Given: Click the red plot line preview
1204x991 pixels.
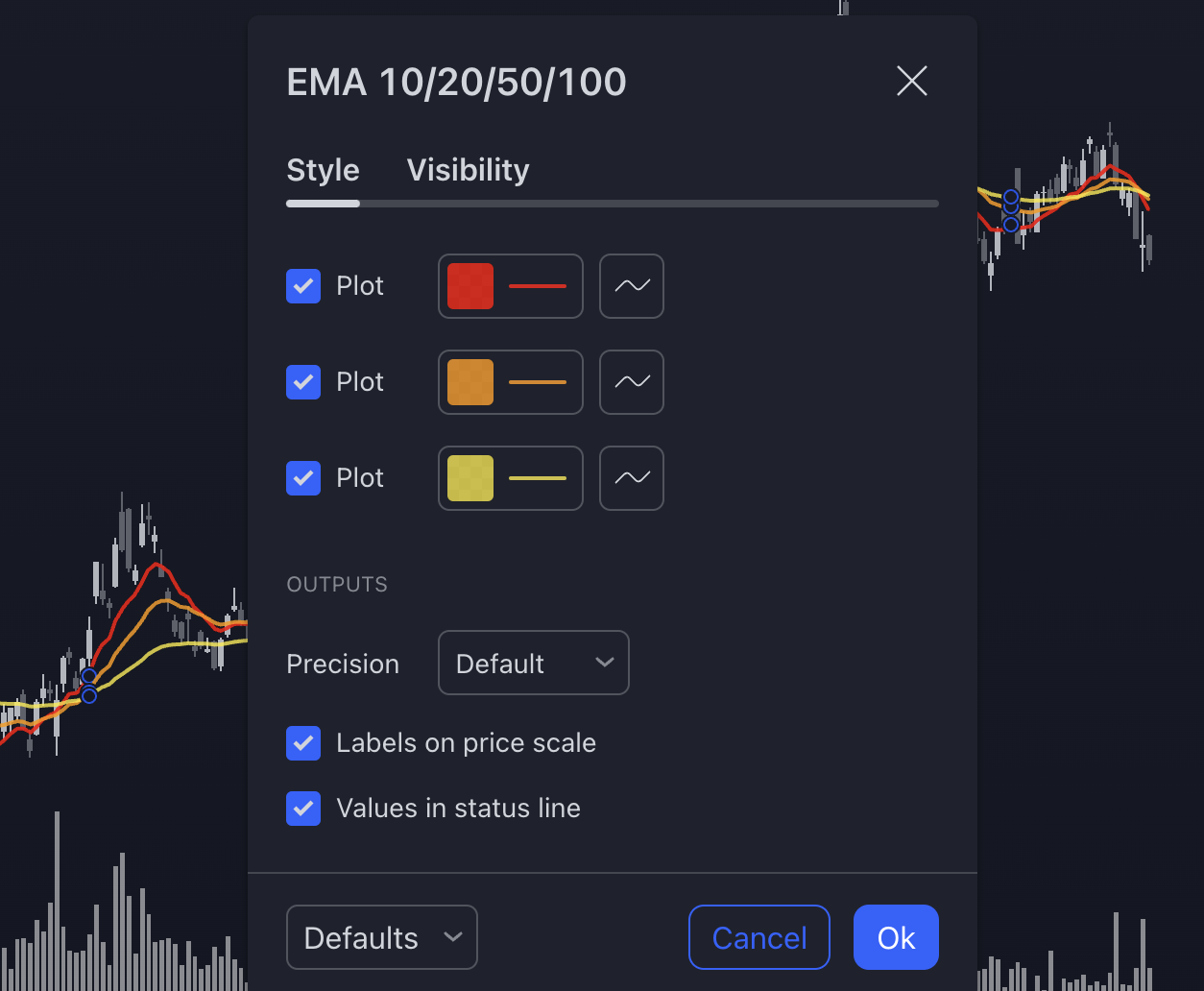Looking at the screenshot, I should [x=538, y=286].
